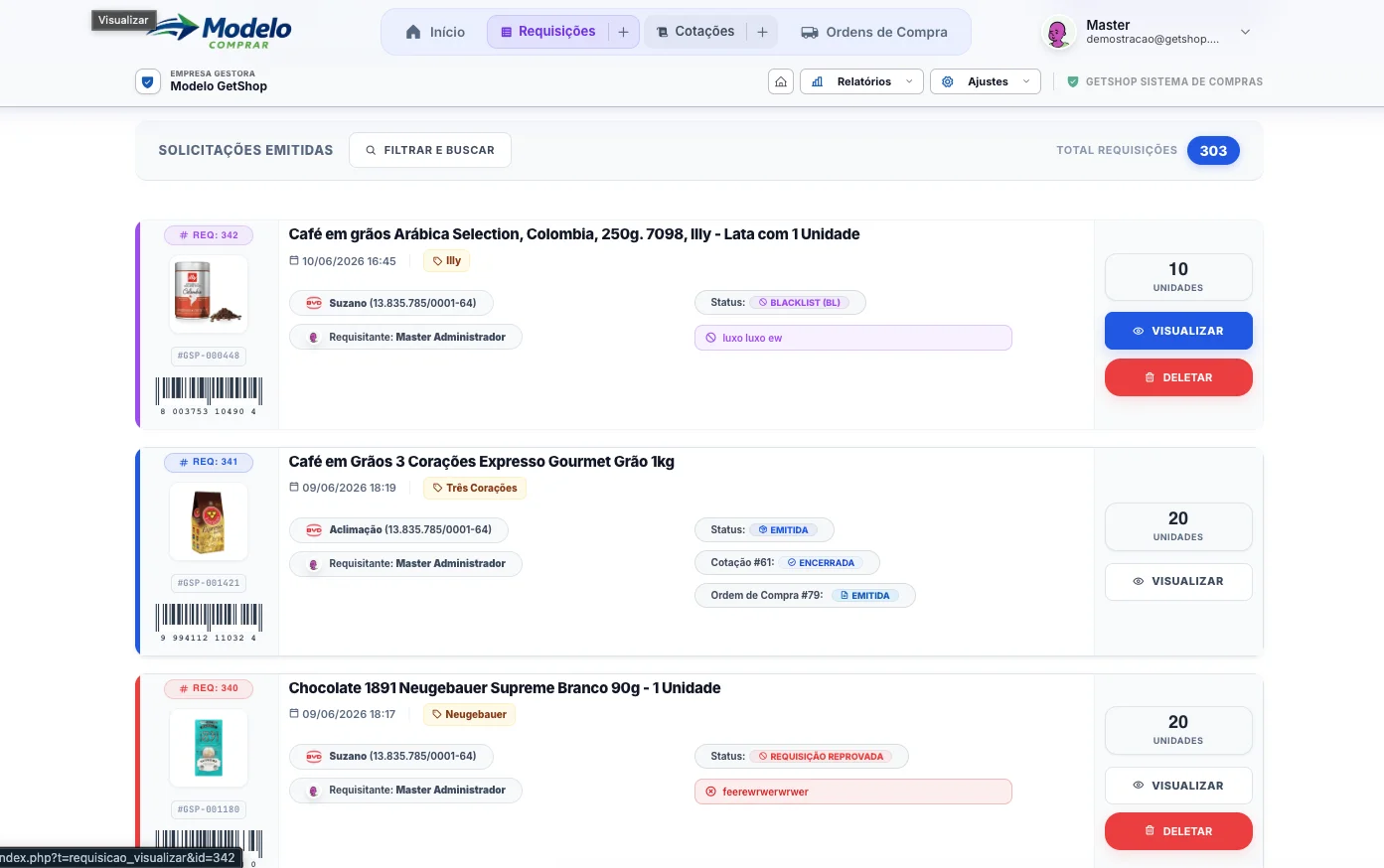Click the Três Corações brand tag
This screenshot has width=1384, height=868.
pos(475,488)
